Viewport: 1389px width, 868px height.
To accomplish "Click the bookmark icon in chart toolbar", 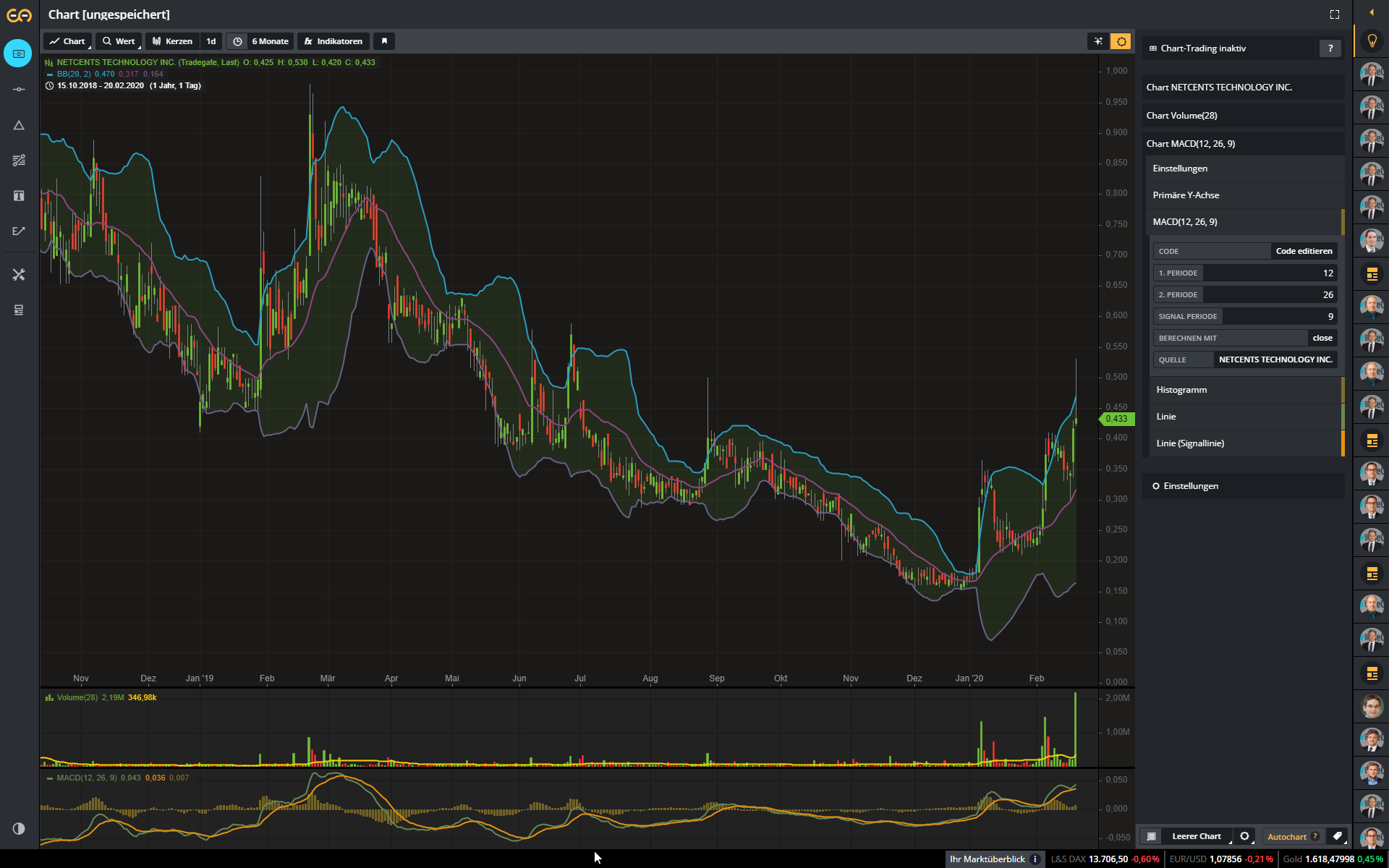I will [x=384, y=41].
